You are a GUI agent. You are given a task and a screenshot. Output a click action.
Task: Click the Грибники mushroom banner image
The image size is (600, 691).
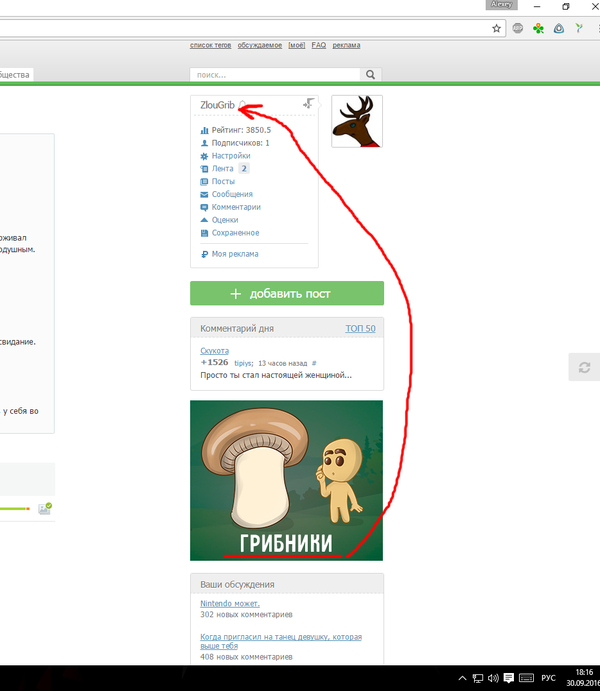[287, 480]
